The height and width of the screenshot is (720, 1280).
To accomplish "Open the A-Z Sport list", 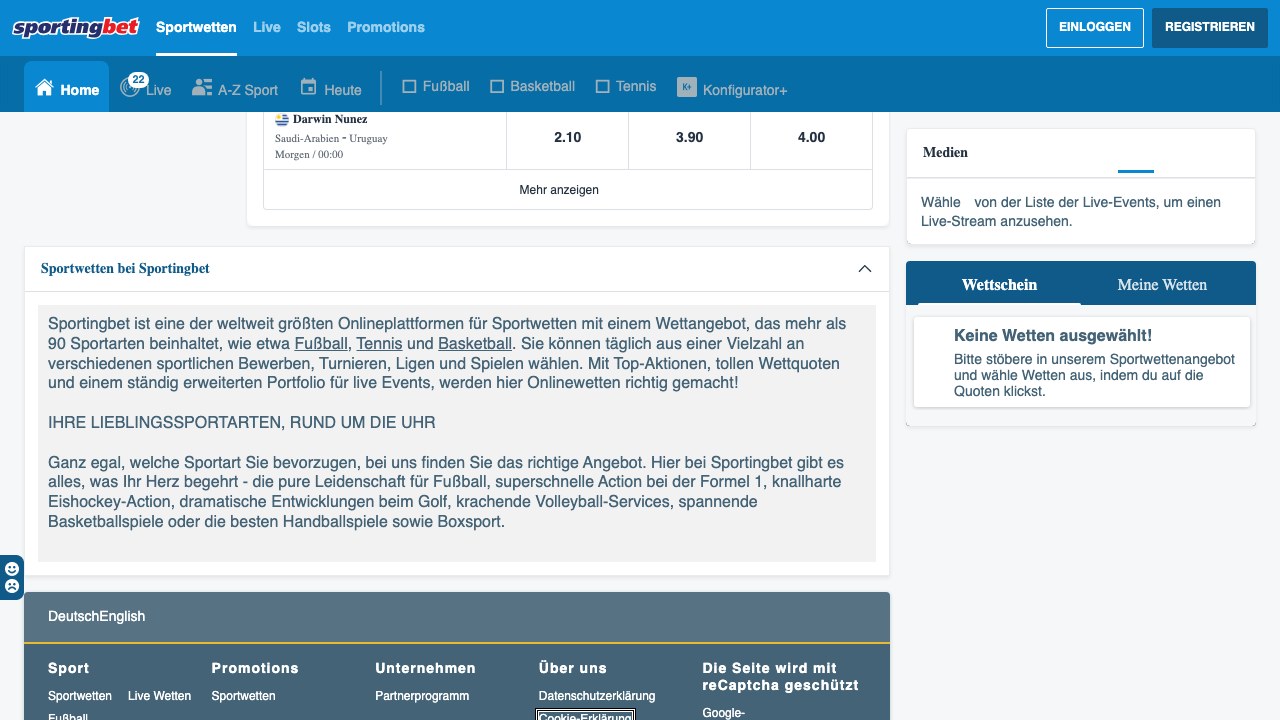I will [x=235, y=88].
